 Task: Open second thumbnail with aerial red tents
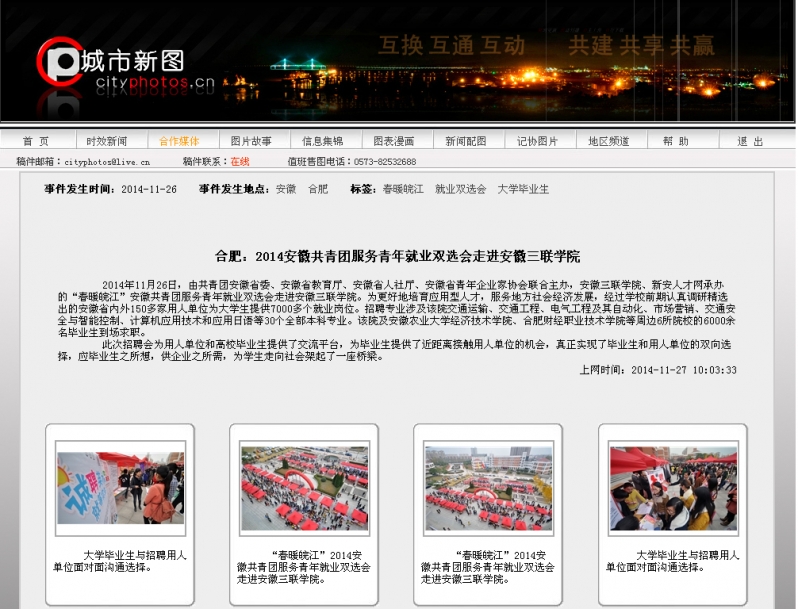(304, 488)
